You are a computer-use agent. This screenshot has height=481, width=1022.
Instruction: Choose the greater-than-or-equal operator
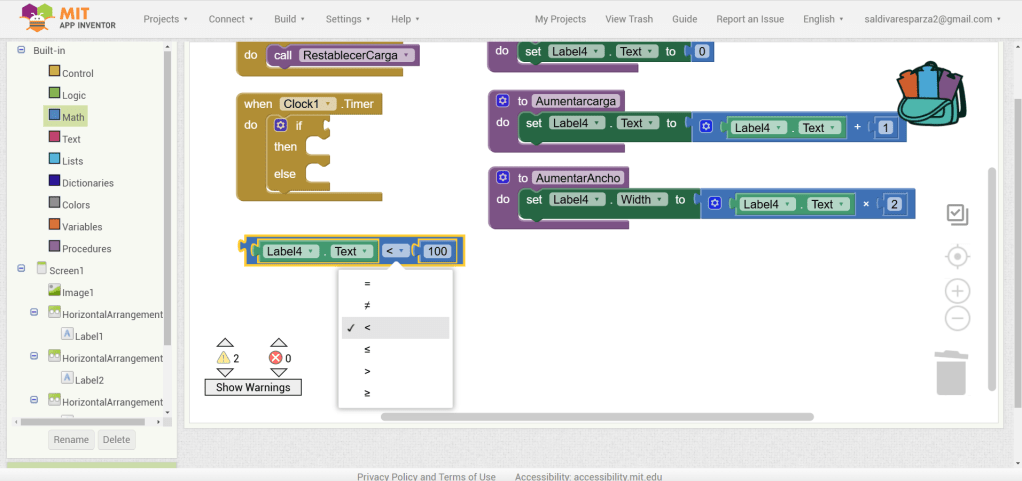pyautogui.click(x=368, y=394)
